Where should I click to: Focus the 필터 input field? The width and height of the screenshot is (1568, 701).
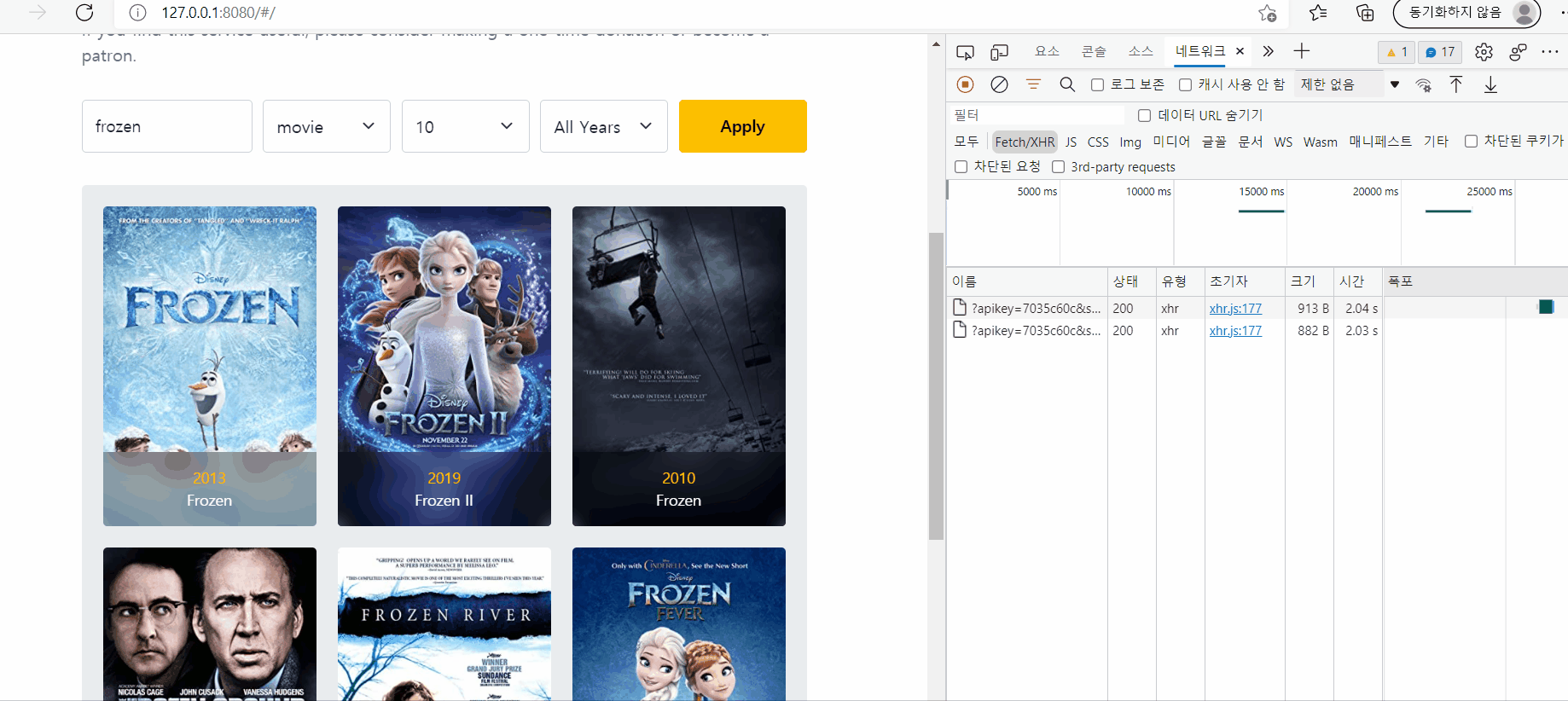point(1037,115)
